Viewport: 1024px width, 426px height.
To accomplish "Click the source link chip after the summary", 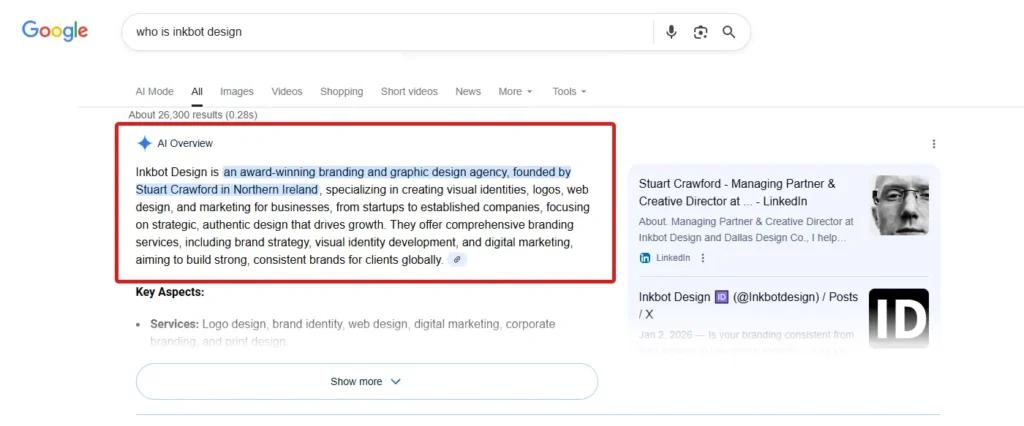I will [457, 260].
